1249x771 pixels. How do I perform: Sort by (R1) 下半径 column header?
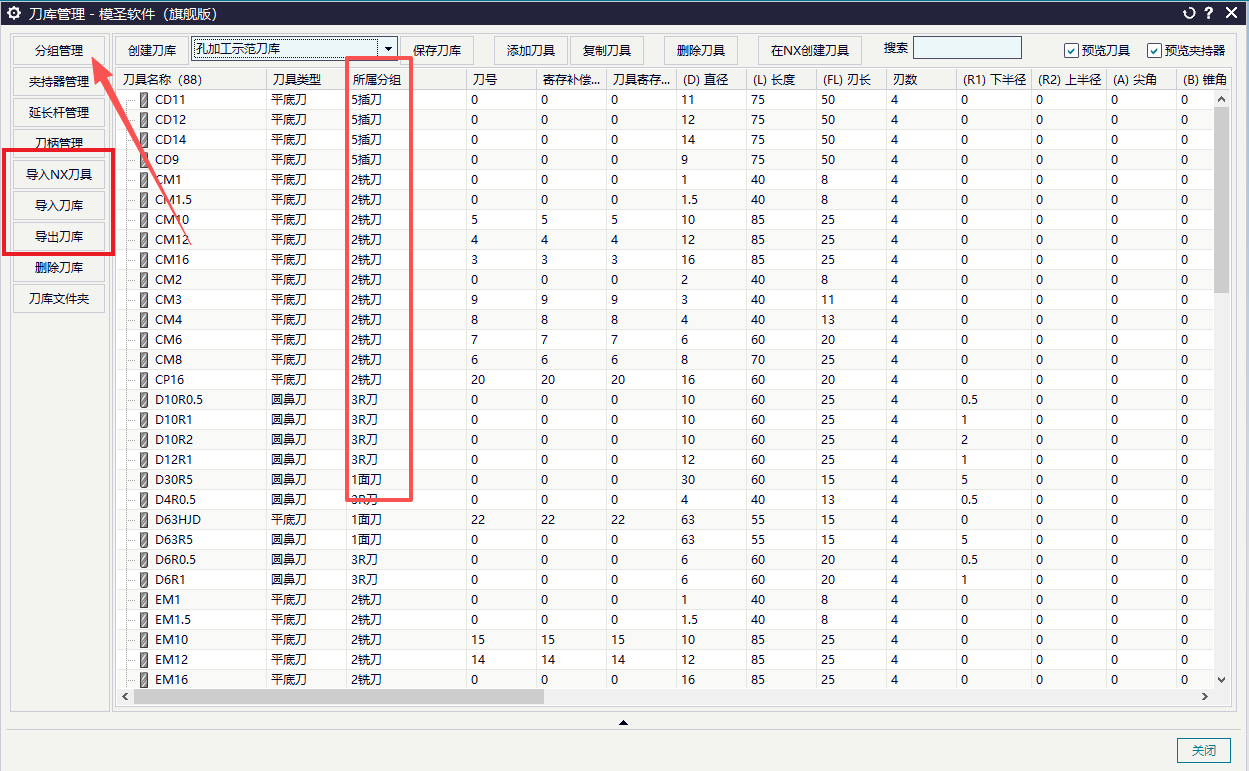pyautogui.click(x=993, y=79)
